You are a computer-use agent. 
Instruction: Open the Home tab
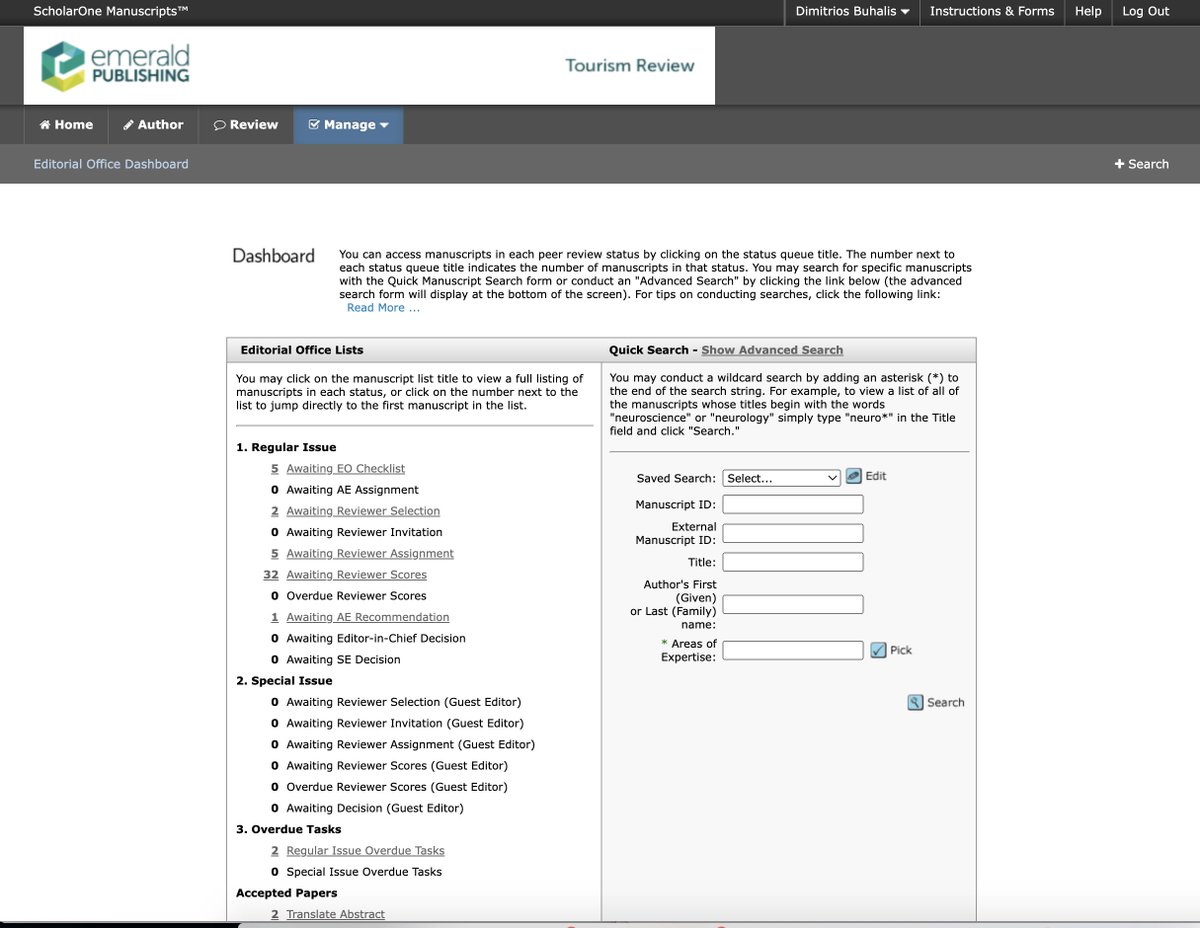66,125
